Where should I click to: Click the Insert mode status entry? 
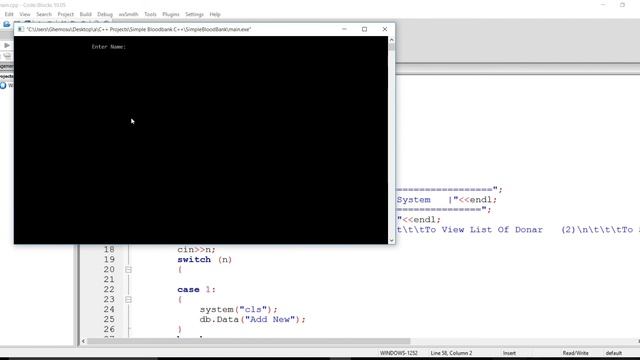pyautogui.click(x=509, y=353)
